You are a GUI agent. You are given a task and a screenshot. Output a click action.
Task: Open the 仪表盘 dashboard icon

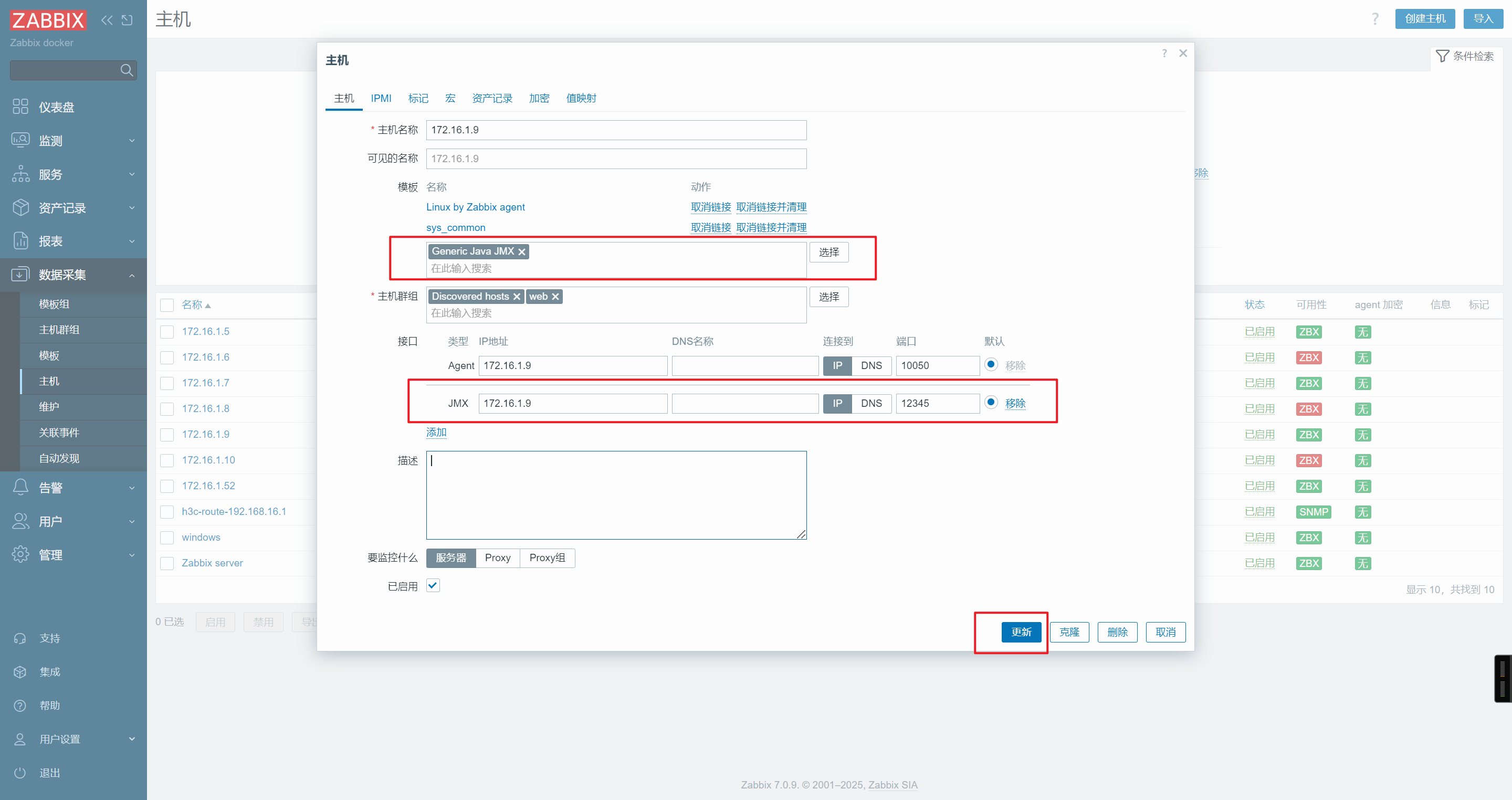[x=20, y=107]
